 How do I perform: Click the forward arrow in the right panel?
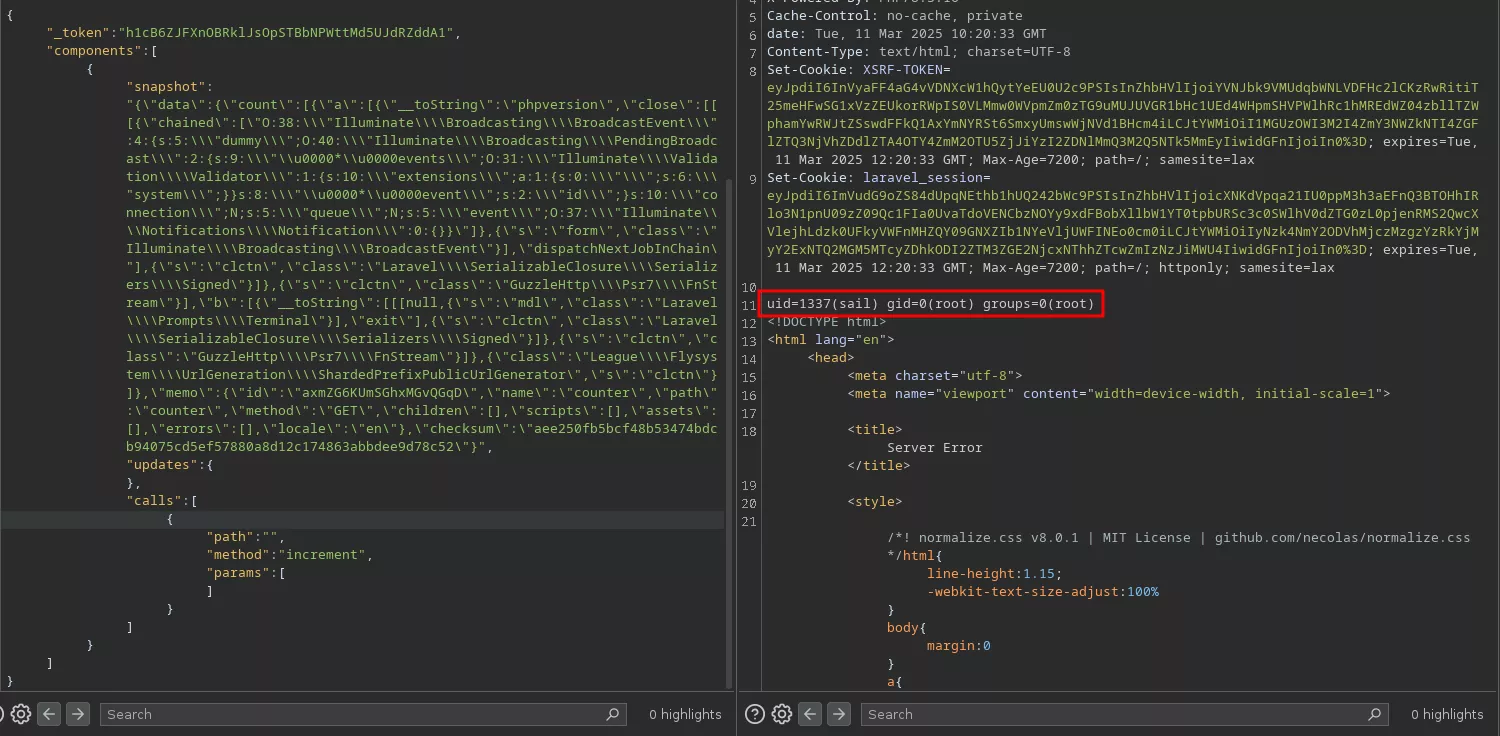click(838, 714)
